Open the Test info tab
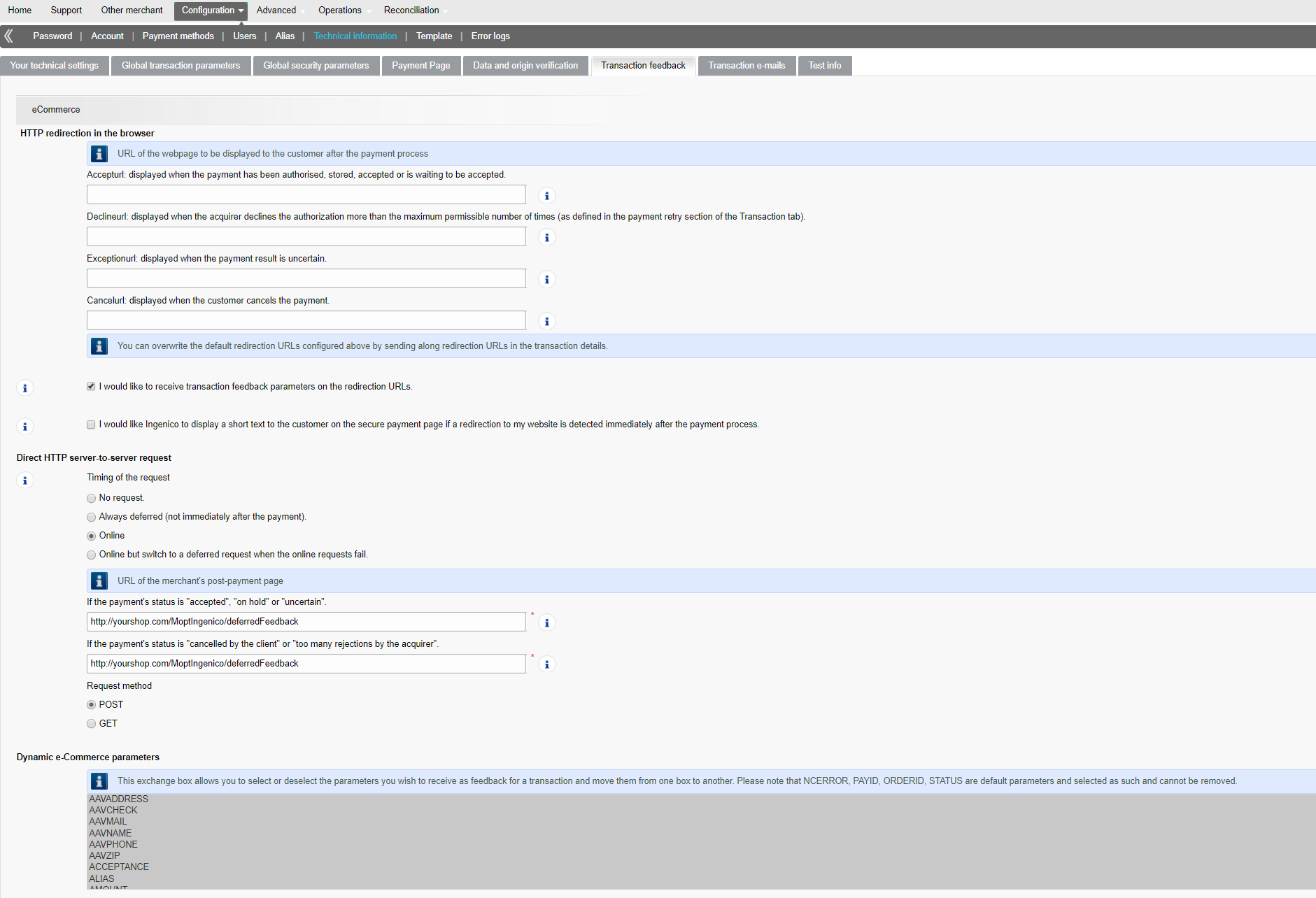1316x898 pixels. click(x=825, y=66)
